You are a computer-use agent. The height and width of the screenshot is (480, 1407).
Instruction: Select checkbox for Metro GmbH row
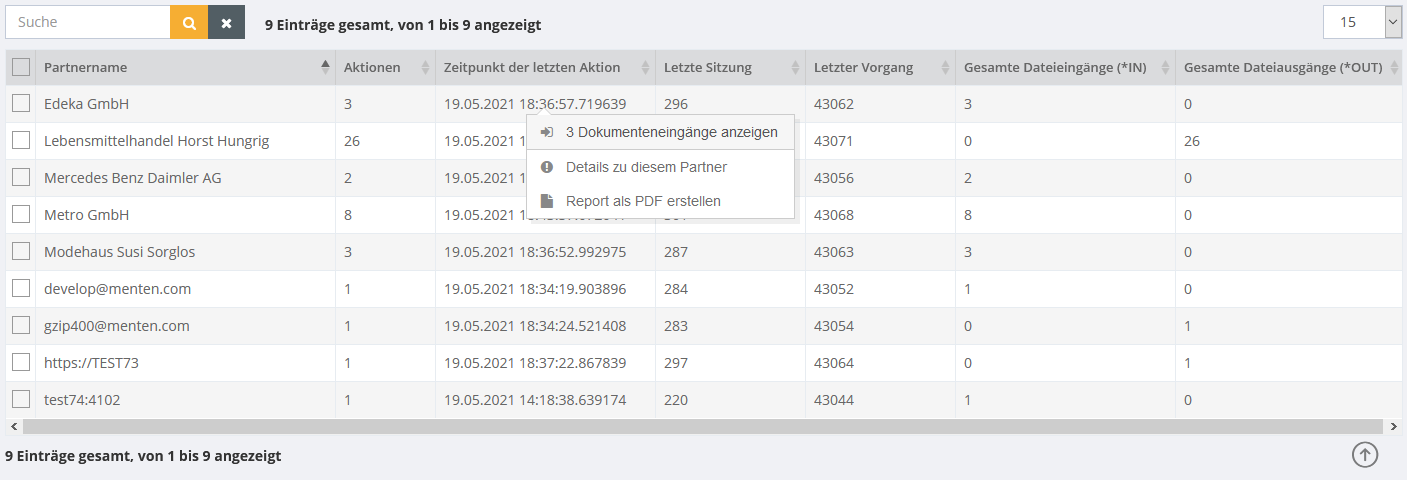21,214
